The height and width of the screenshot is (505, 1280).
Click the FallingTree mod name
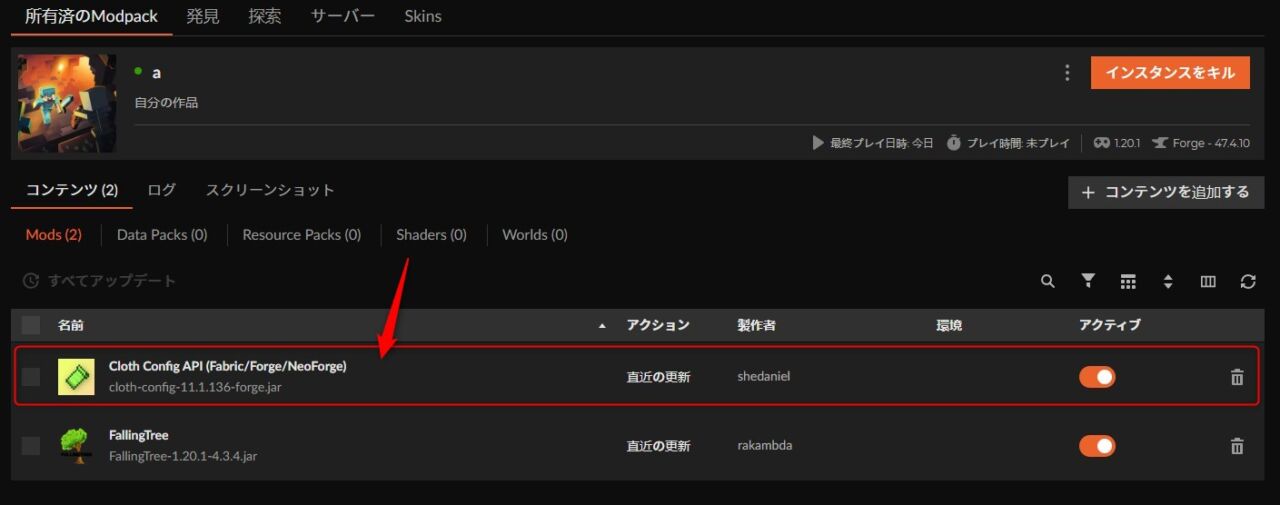pos(139,435)
